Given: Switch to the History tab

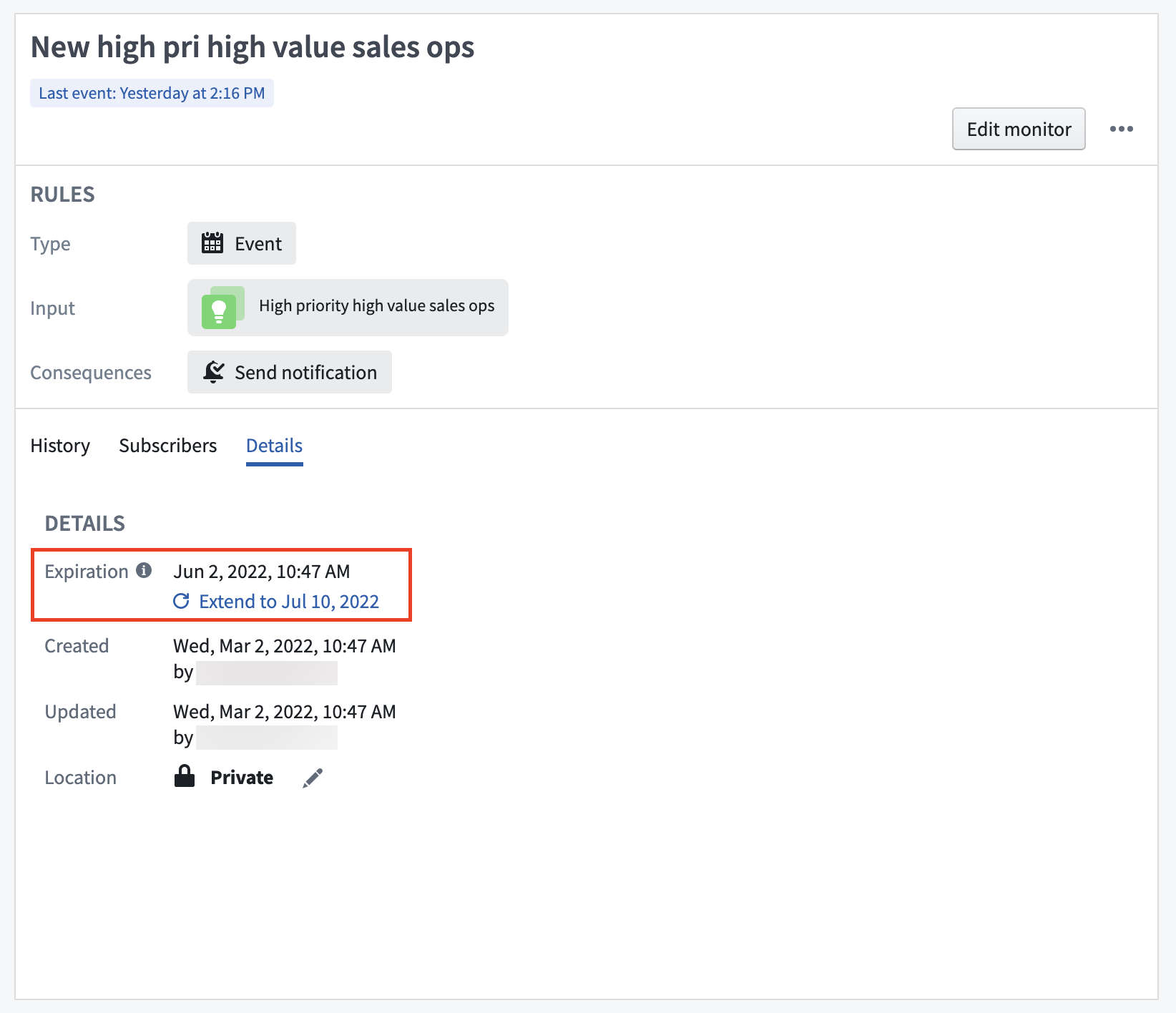Looking at the screenshot, I should [x=60, y=446].
